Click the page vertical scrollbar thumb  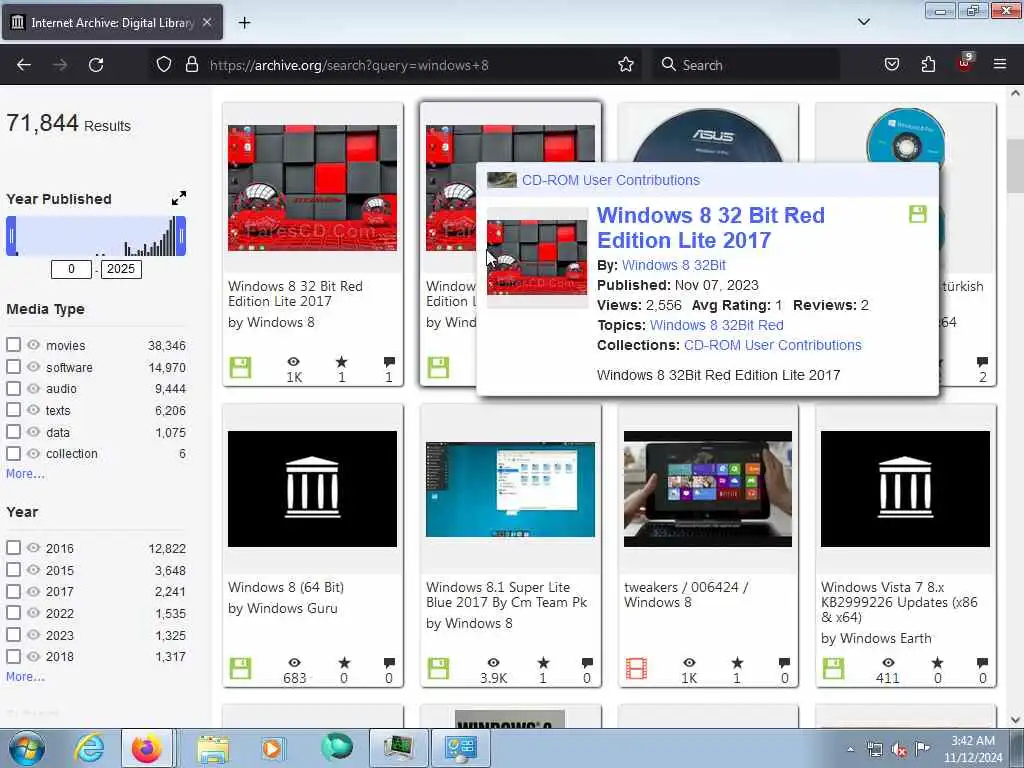click(1015, 167)
